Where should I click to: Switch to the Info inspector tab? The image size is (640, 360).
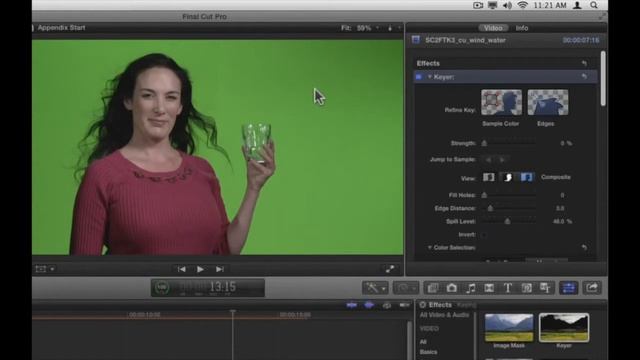click(x=522, y=28)
